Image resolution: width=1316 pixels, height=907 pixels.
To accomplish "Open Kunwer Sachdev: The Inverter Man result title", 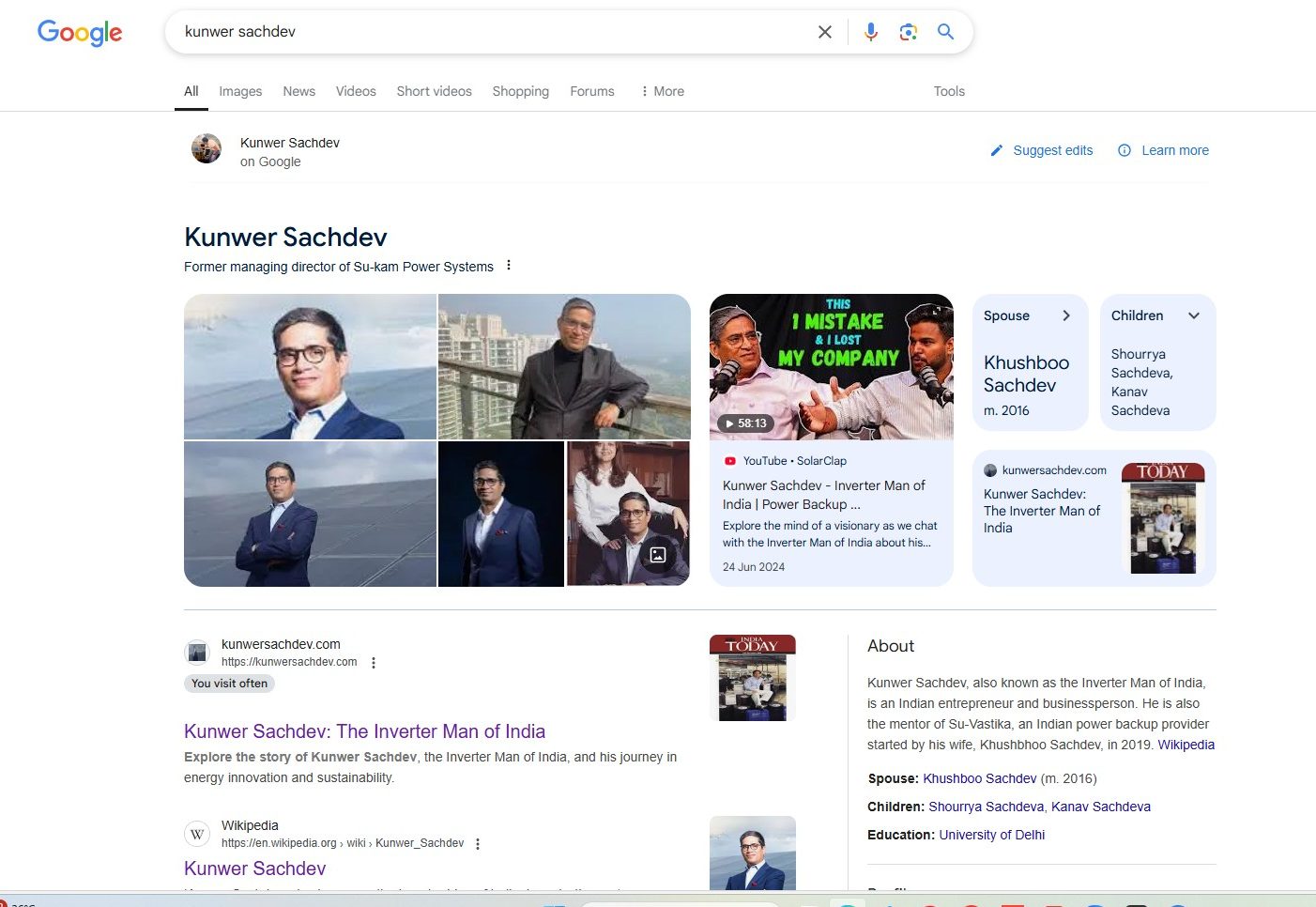I will pos(364,731).
